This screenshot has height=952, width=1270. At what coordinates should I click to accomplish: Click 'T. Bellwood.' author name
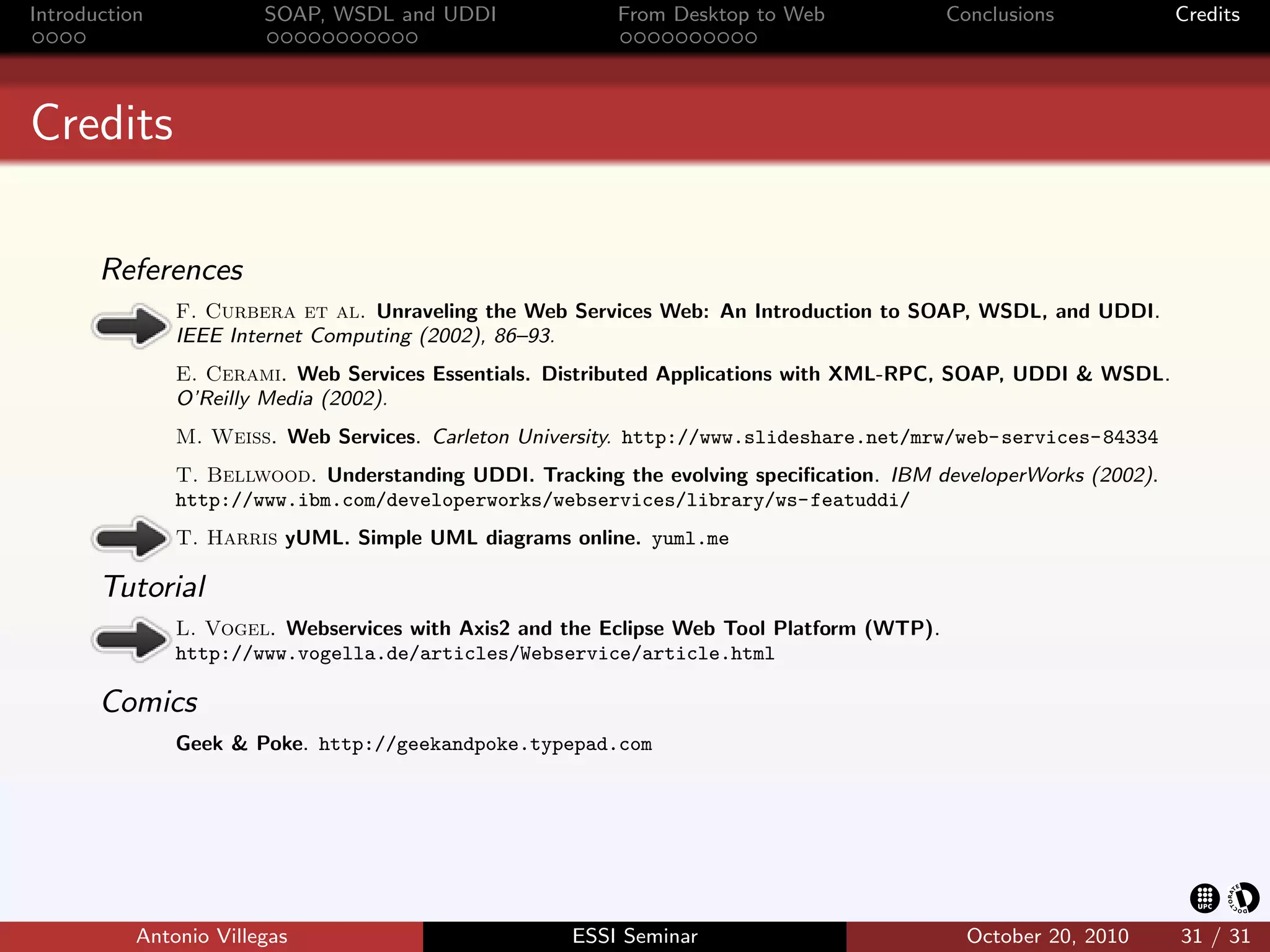pyautogui.click(x=246, y=475)
